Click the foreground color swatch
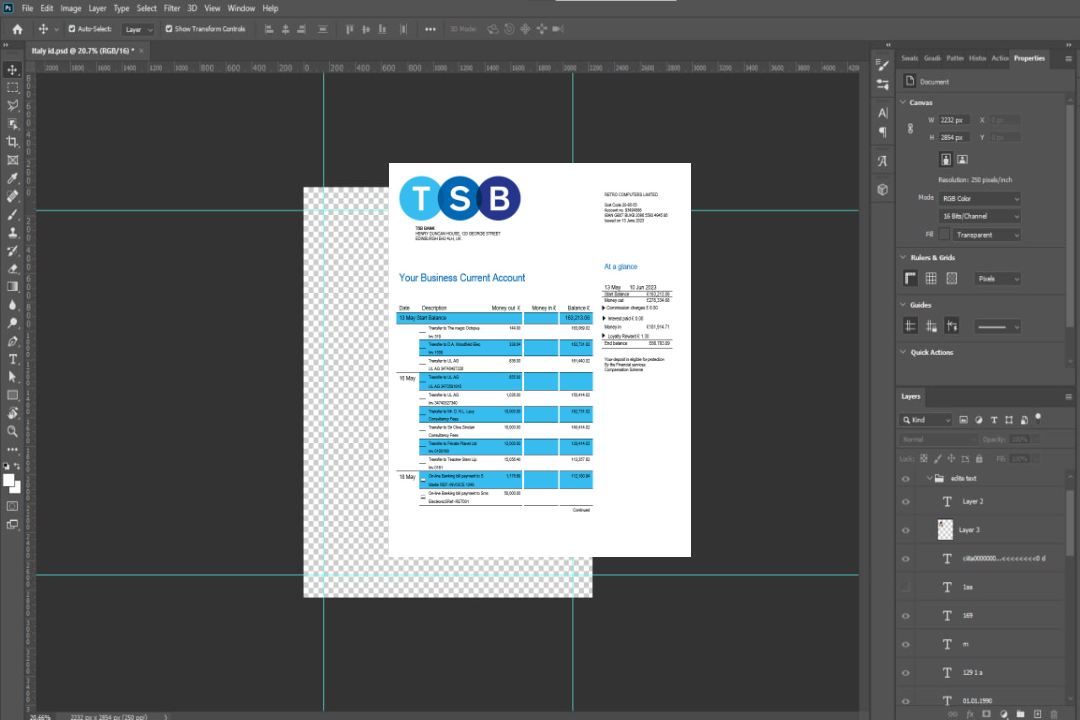Viewport: 1080px width, 720px height. point(8,480)
